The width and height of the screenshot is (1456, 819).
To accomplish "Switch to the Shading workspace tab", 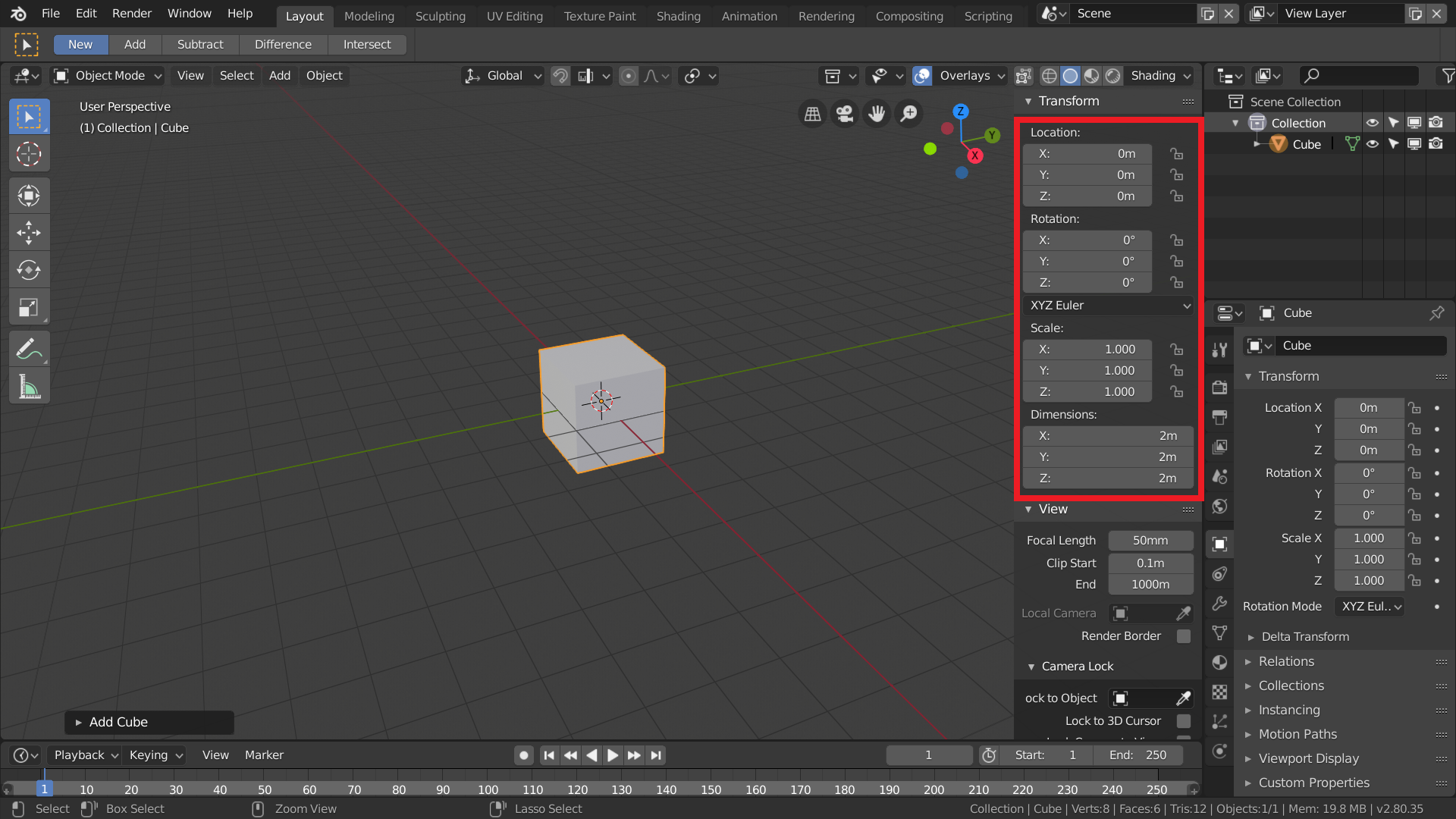I will point(678,16).
